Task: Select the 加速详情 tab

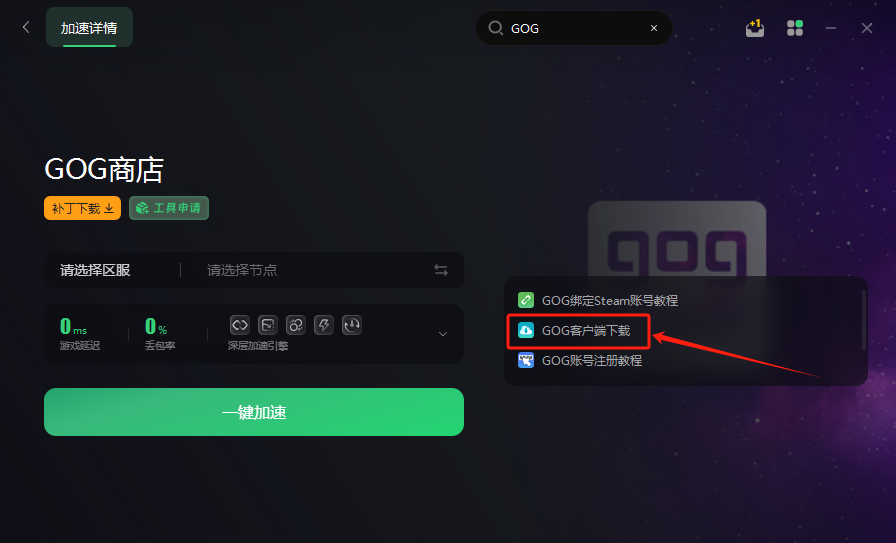Action: click(89, 27)
